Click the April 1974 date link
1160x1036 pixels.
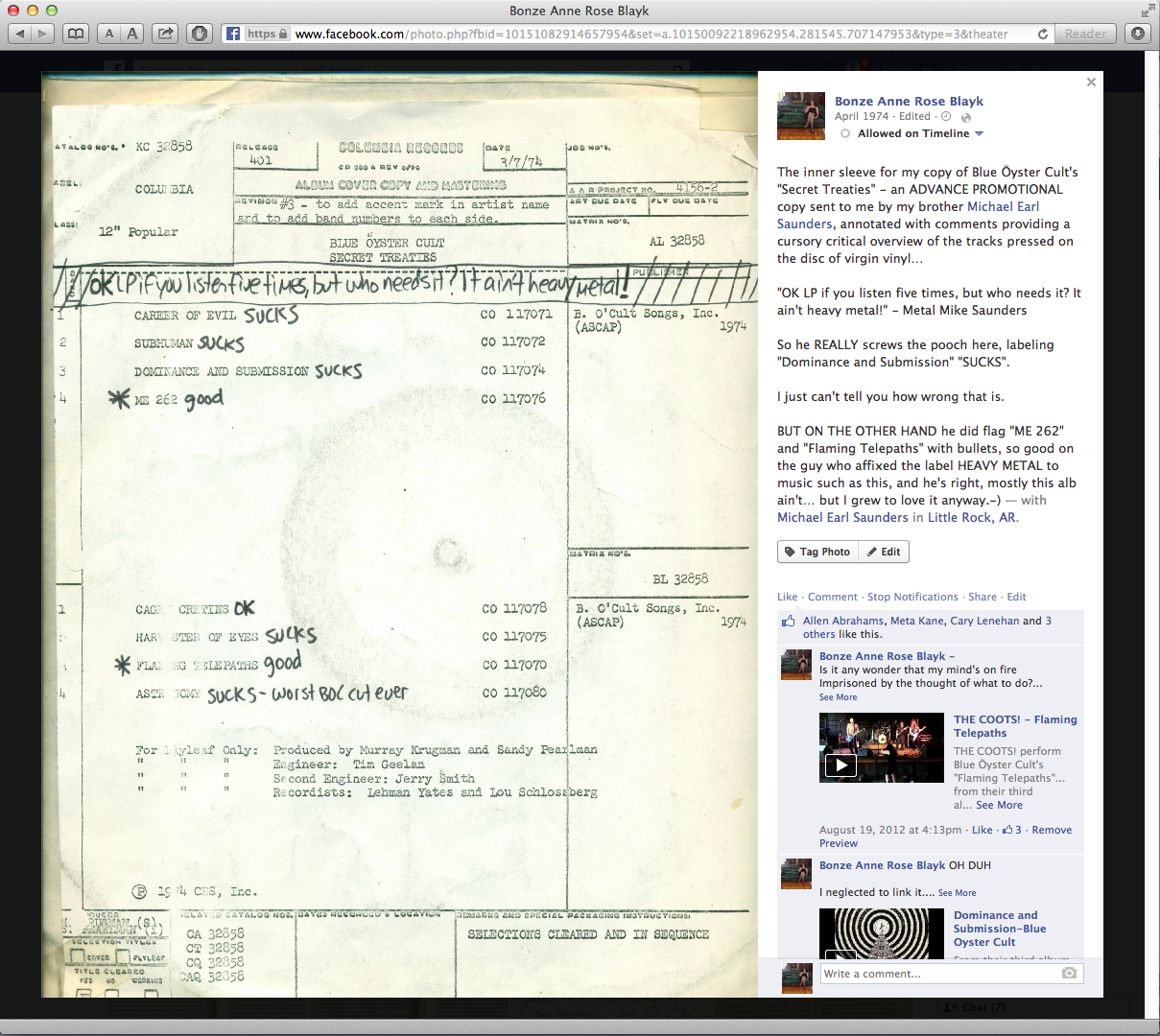pos(862,116)
